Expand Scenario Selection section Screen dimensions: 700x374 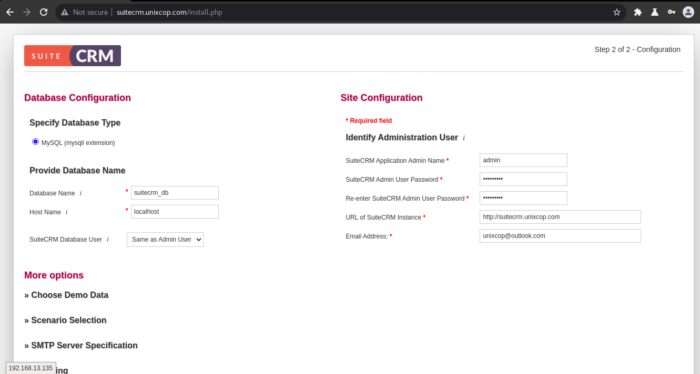66,320
